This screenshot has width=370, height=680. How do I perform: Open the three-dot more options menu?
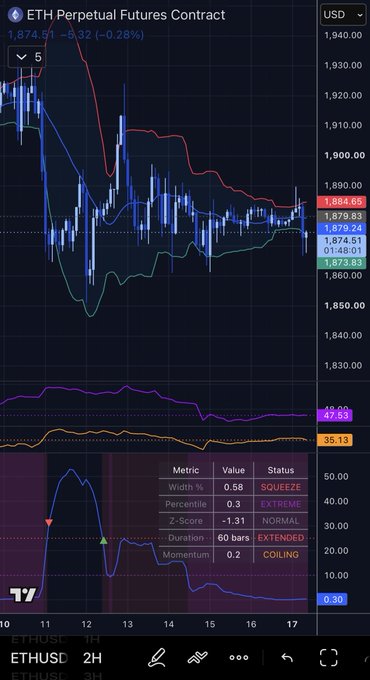tap(239, 658)
